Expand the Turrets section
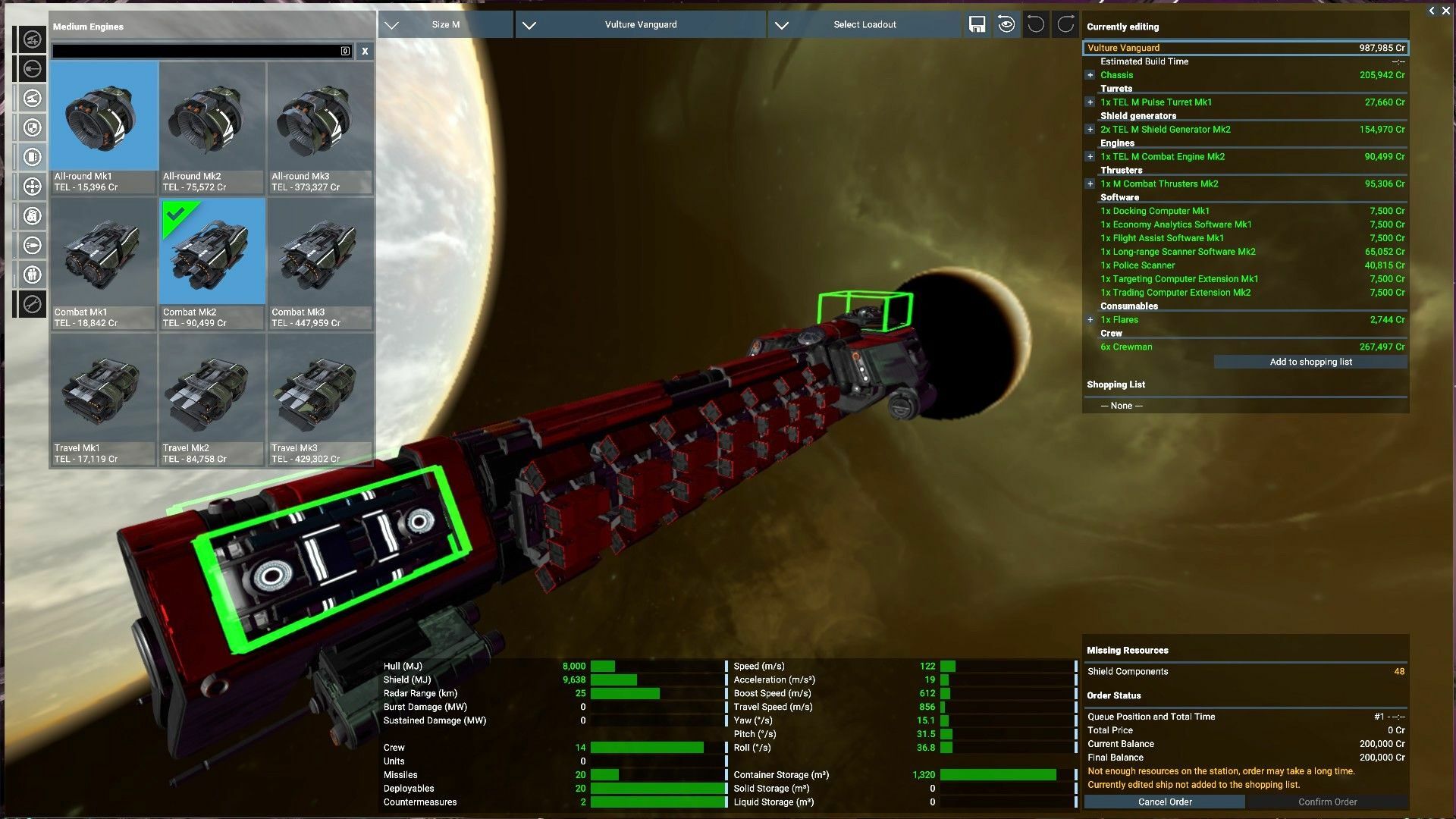1456x819 pixels. coord(1089,102)
